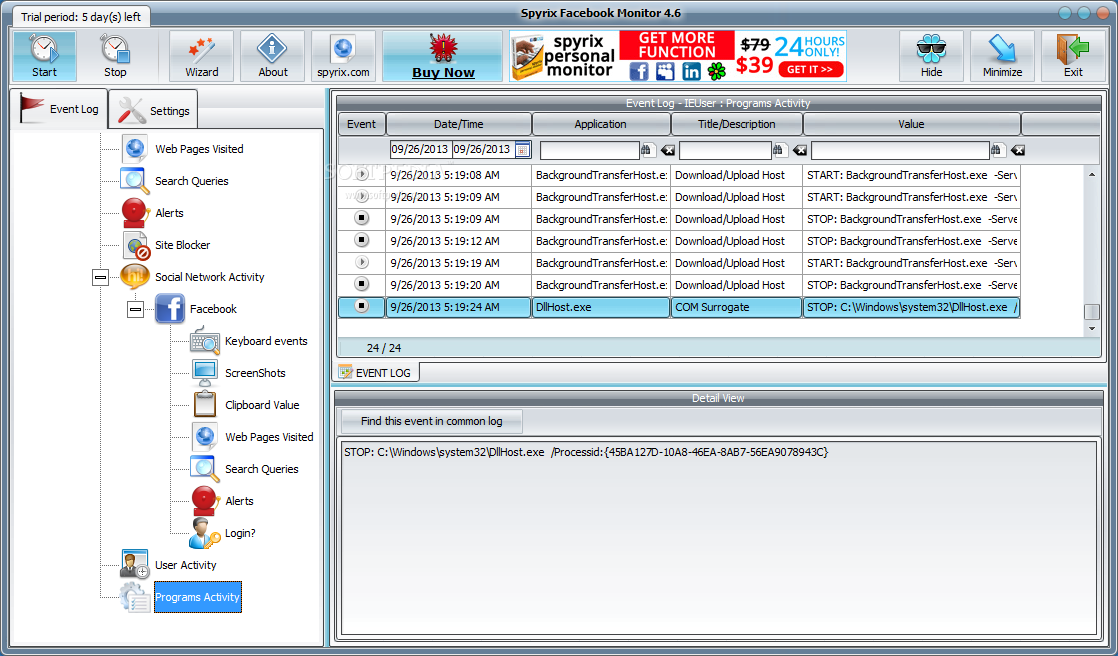Click event log scrollbar down arrow
Screen dimensions: 1118x656
point(1092,329)
